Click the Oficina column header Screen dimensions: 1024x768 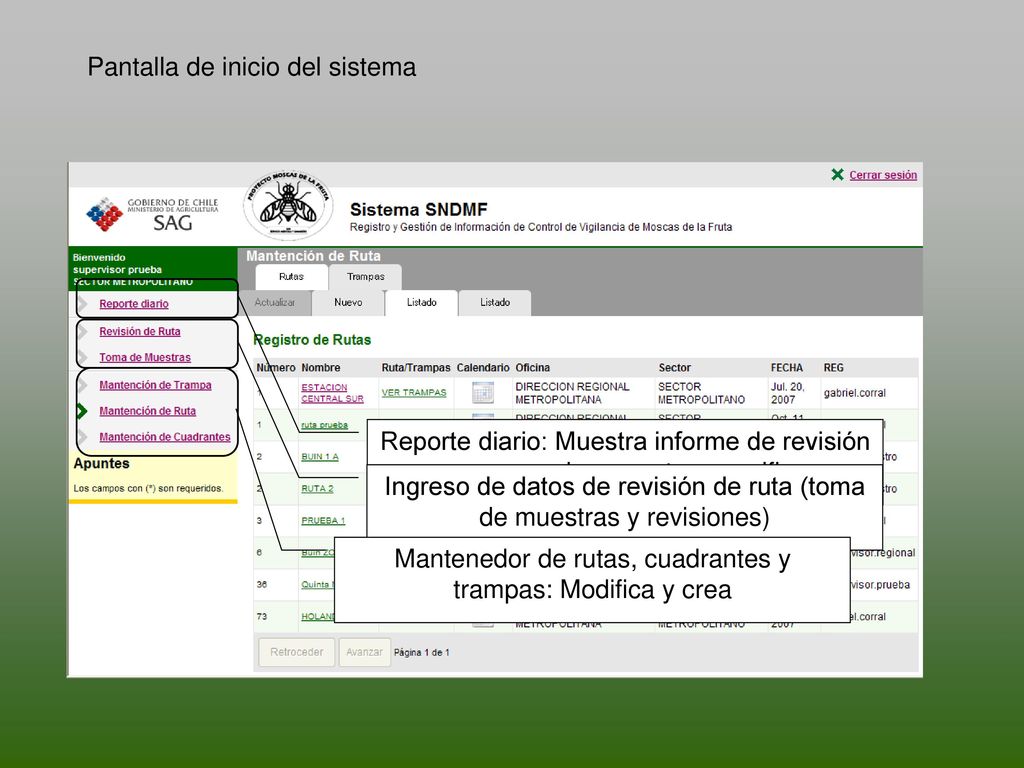(532, 368)
